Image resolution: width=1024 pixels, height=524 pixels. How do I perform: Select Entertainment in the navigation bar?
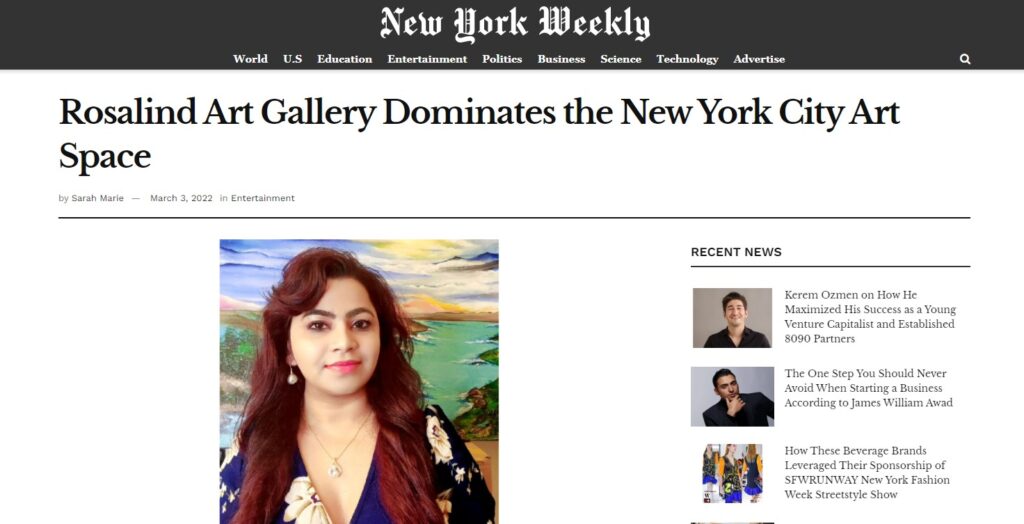coord(427,59)
